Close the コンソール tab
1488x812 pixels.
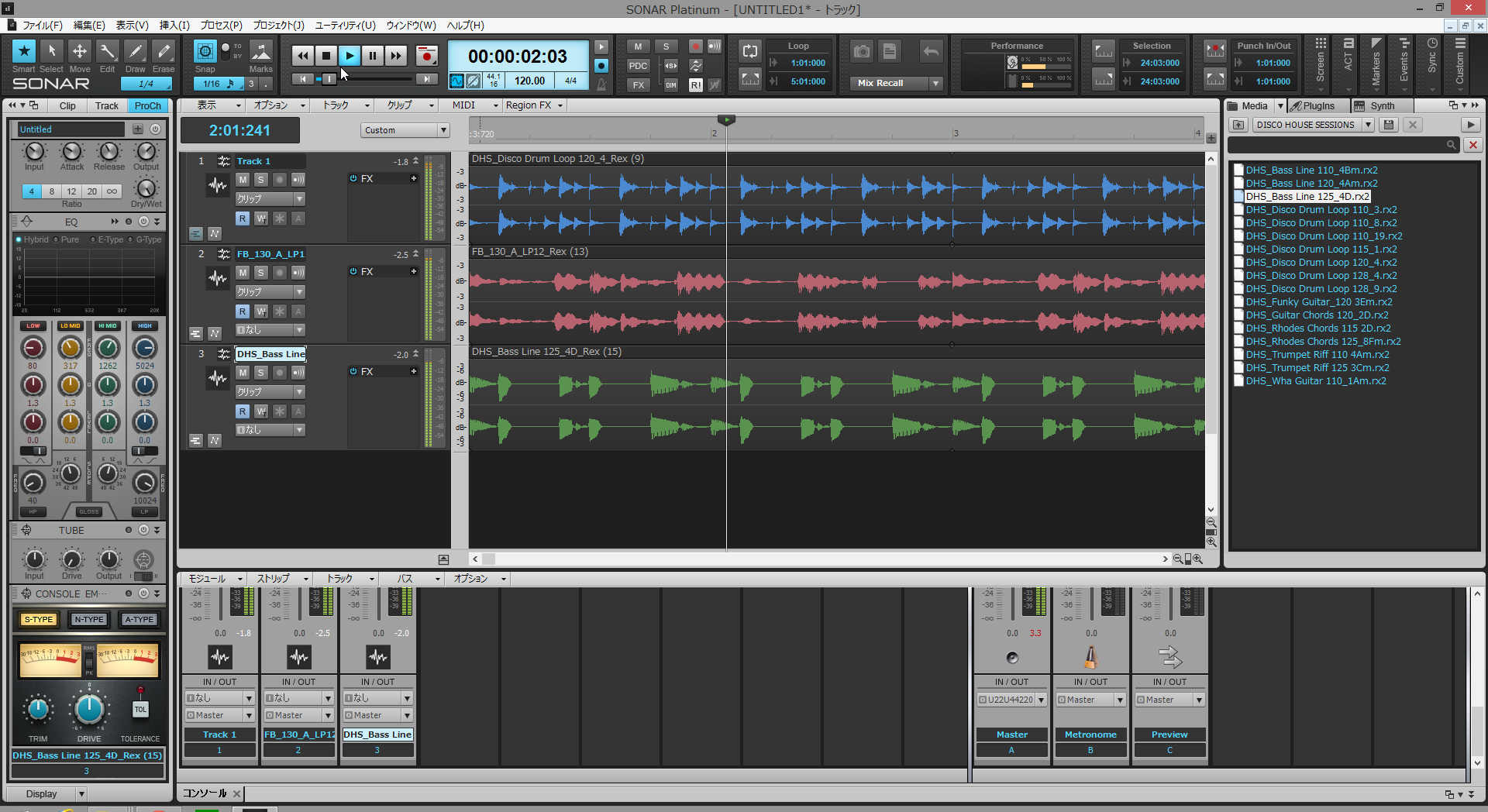click(236, 793)
